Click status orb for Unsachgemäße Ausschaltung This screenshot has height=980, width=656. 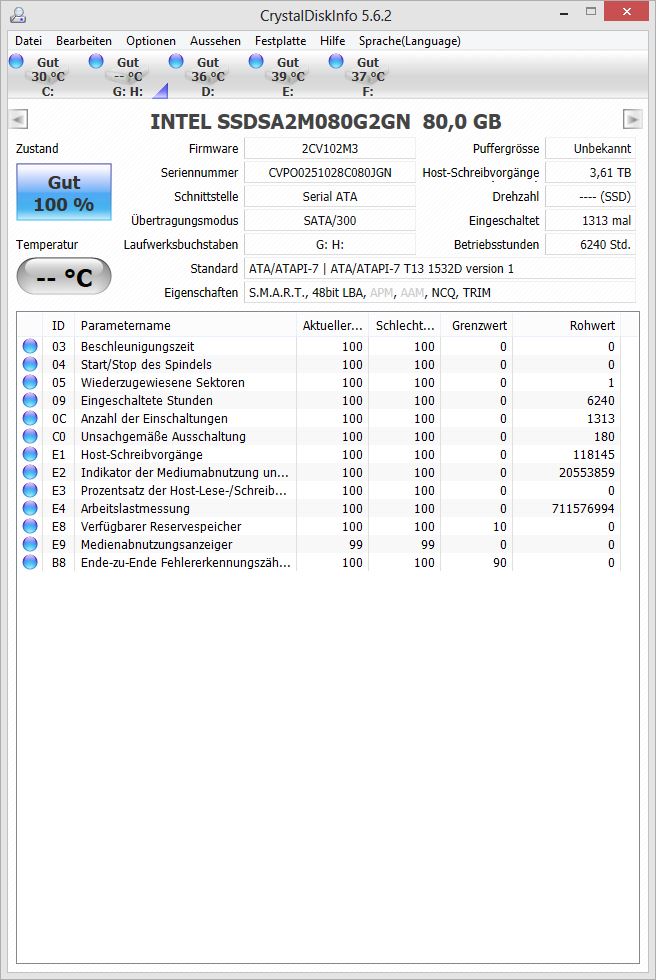pos(30,437)
